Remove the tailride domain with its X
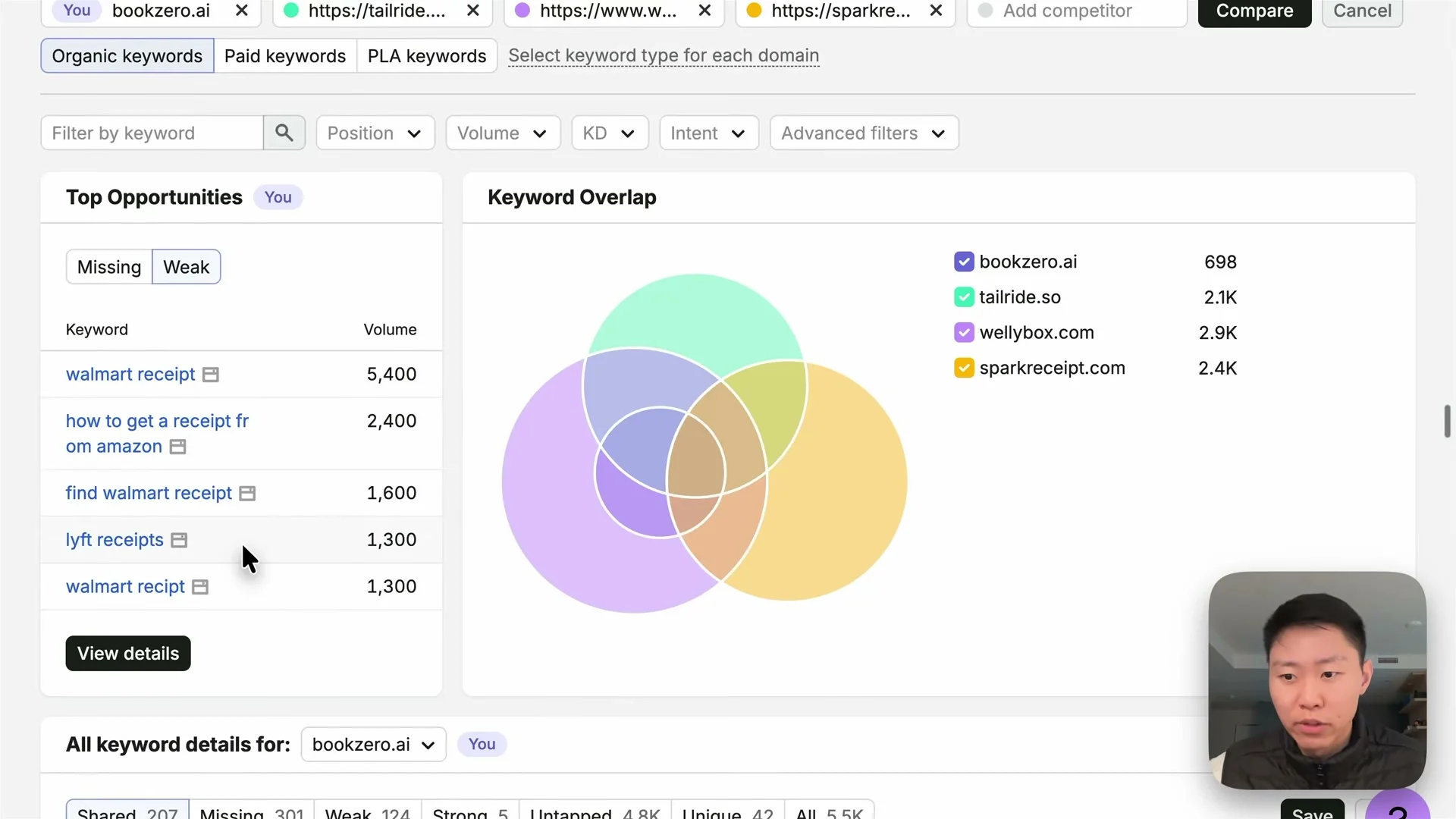The height and width of the screenshot is (819, 1456). click(473, 11)
